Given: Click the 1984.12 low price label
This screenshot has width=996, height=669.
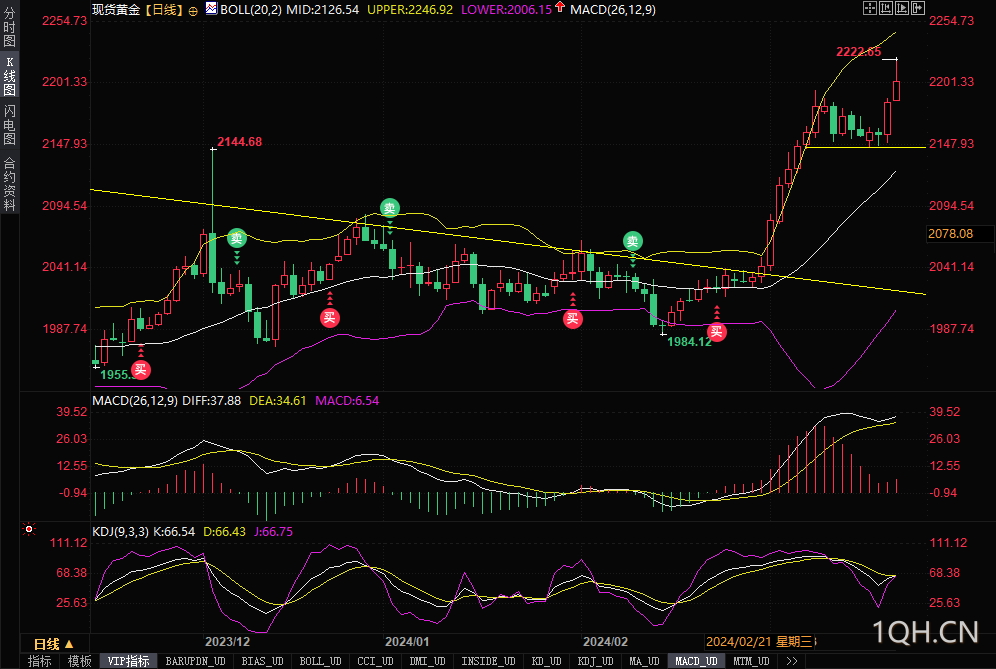Looking at the screenshot, I should (x=689, y=342).
